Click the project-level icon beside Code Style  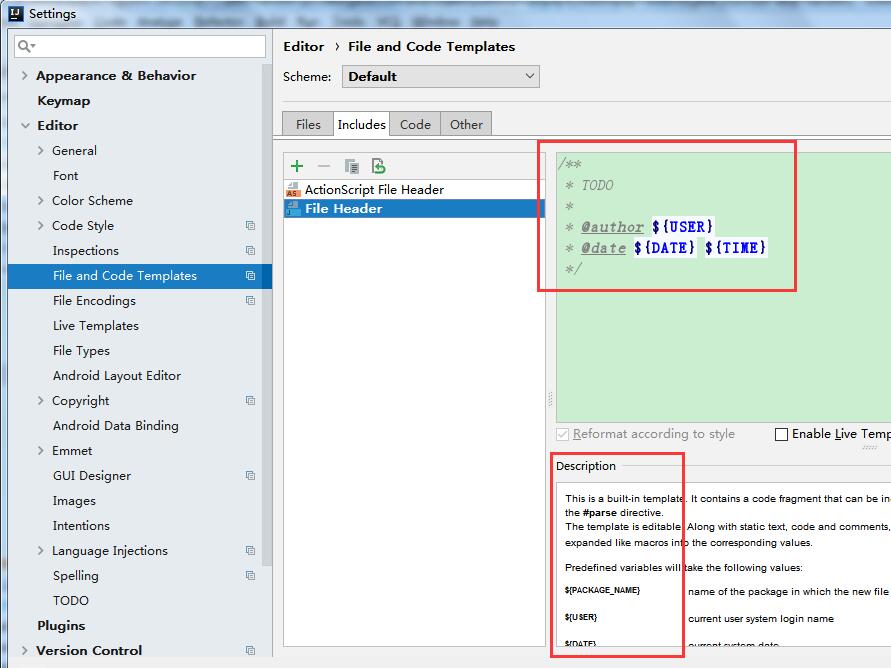[250, 226]
